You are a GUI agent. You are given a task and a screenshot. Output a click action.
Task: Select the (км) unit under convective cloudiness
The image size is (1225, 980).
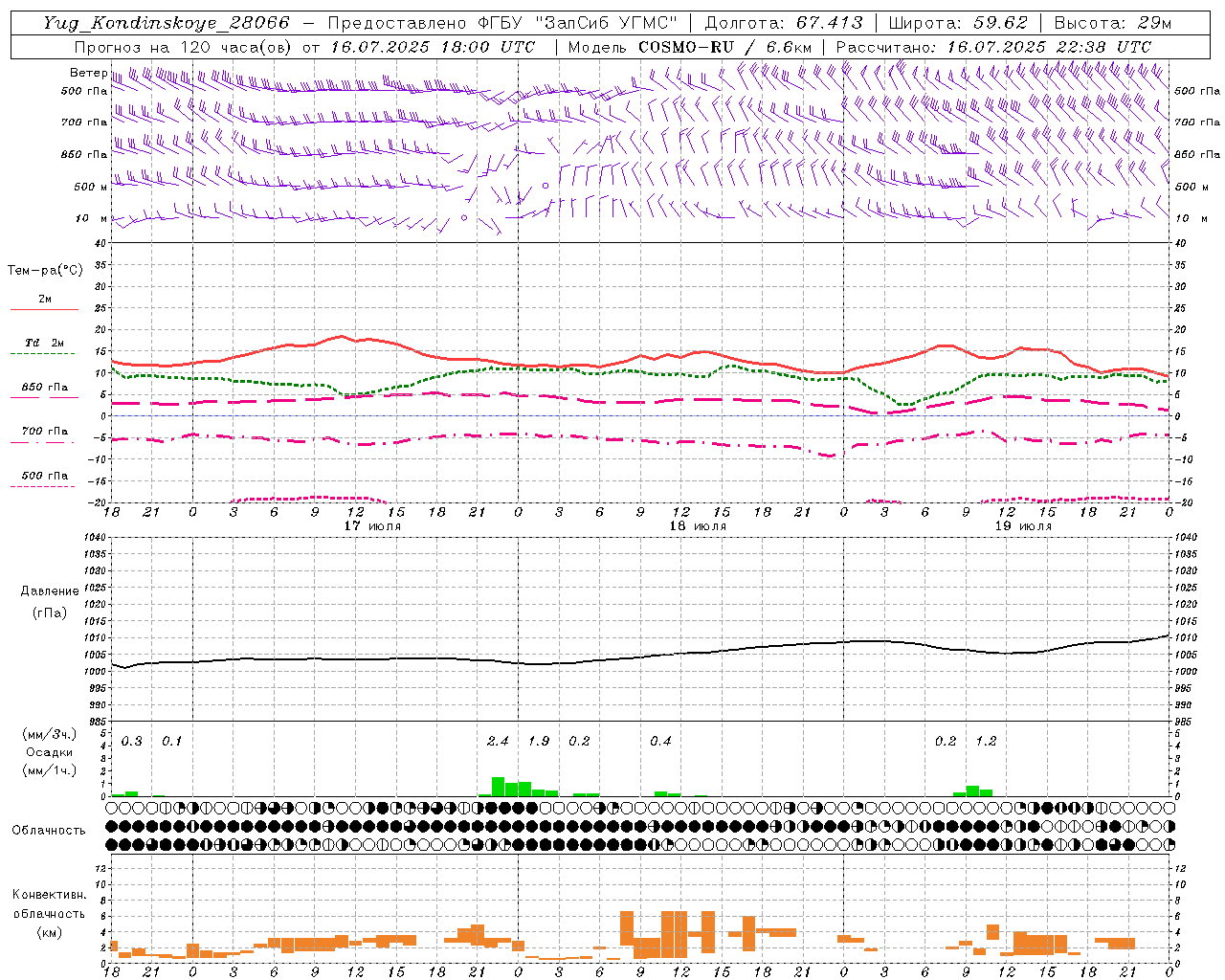(x=49, y=932)
